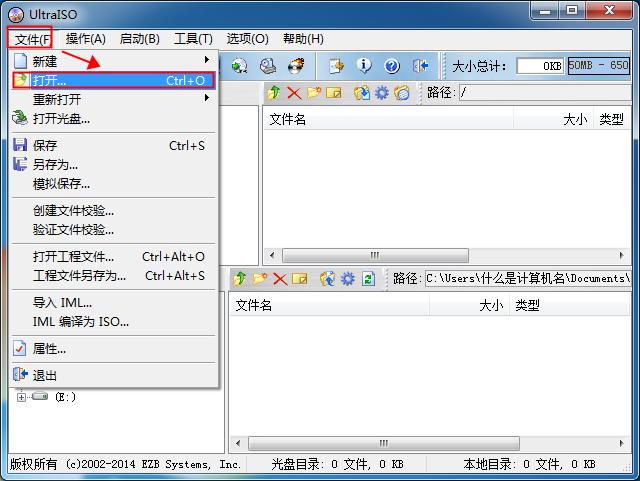Click 类型 column header in image pane

[x=612, y=119]
